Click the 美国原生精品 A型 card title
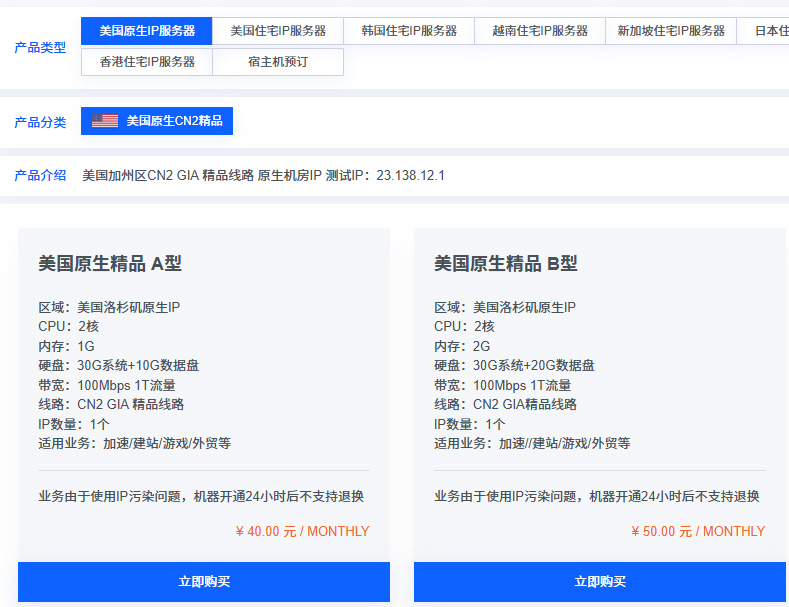789x607 pixels. click(110, 264)
